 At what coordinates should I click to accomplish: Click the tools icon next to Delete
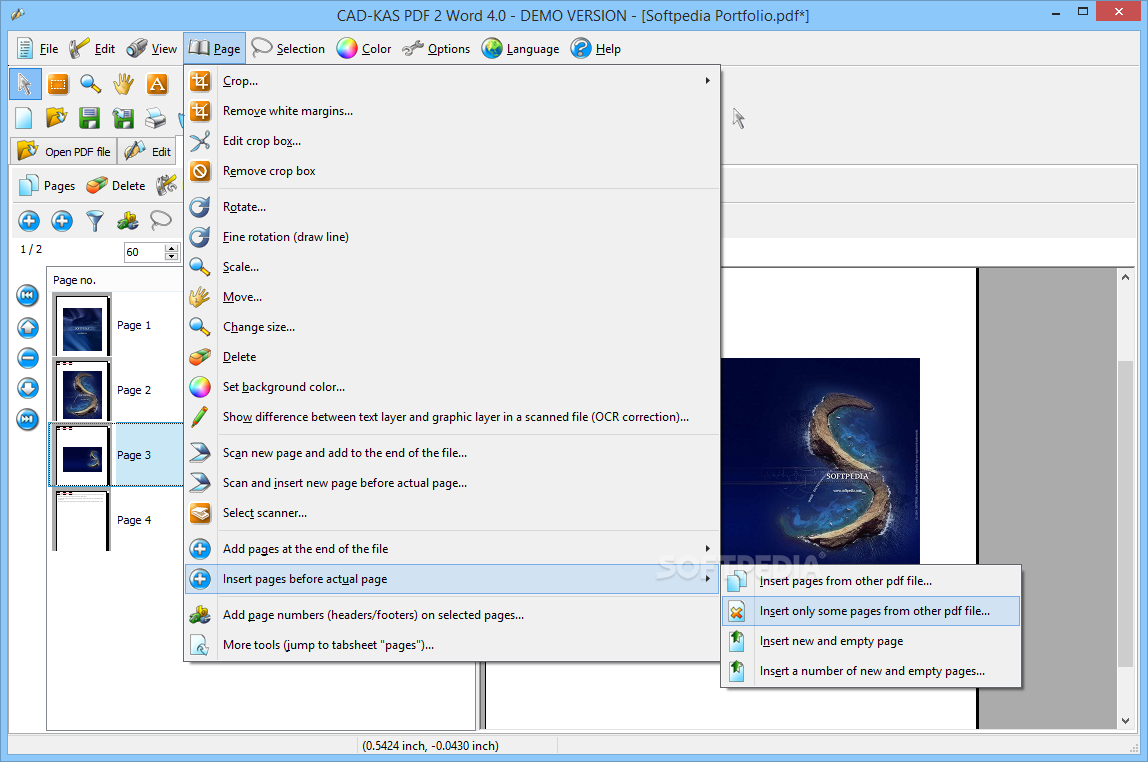pos(167,185)
